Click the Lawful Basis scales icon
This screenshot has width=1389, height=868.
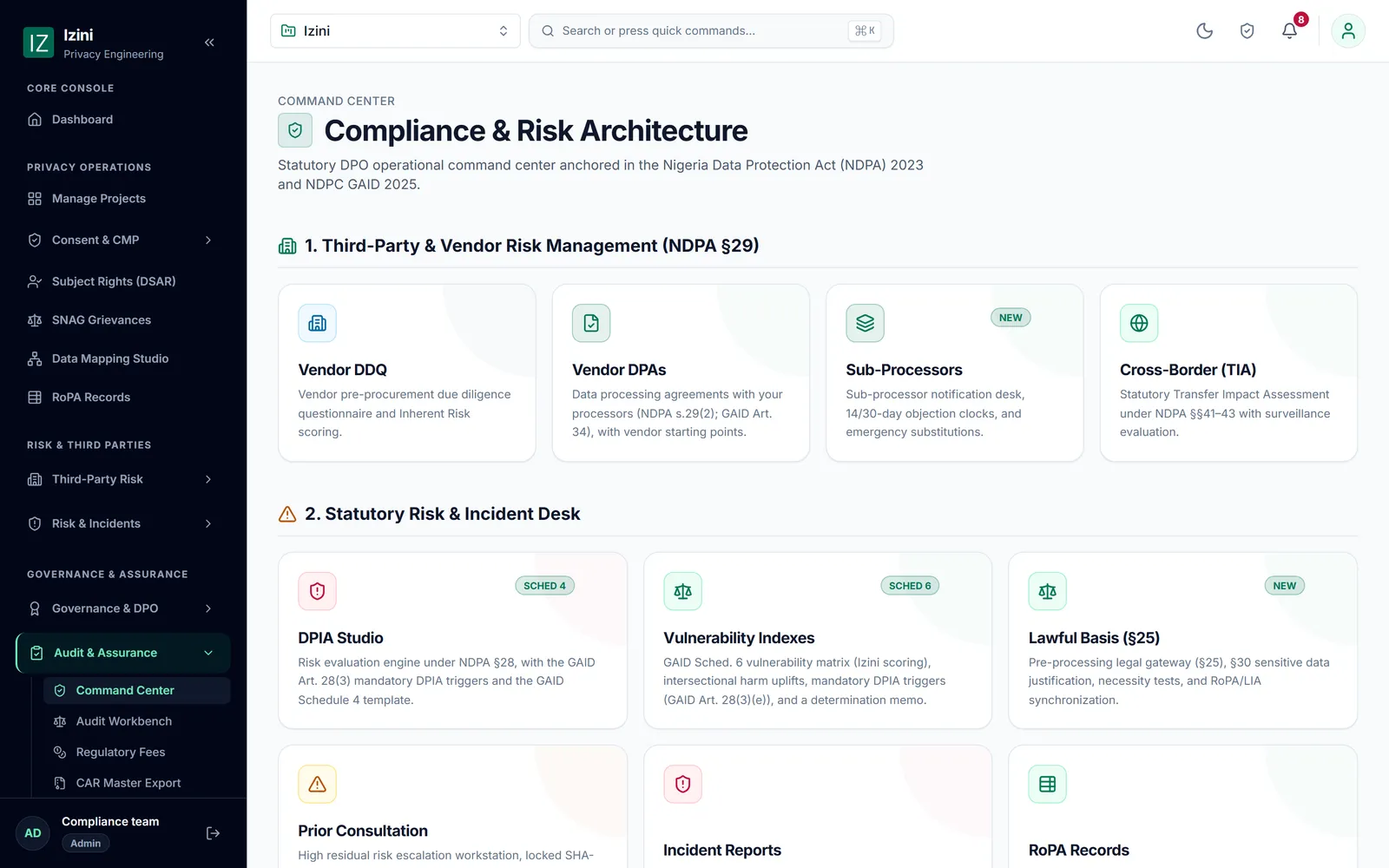click(x=1047, y=591)
